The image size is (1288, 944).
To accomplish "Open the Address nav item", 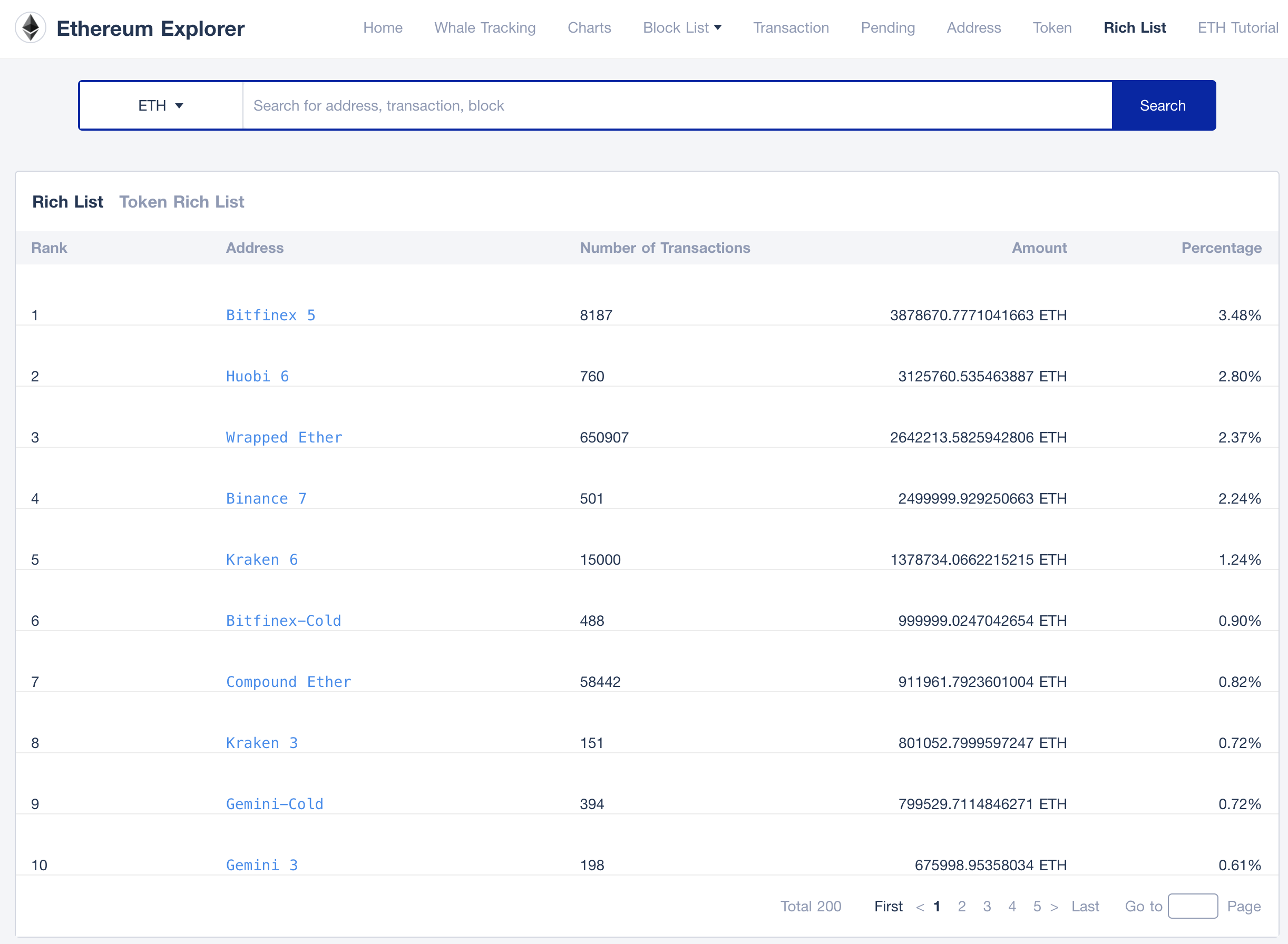I will tap(973, 27).
